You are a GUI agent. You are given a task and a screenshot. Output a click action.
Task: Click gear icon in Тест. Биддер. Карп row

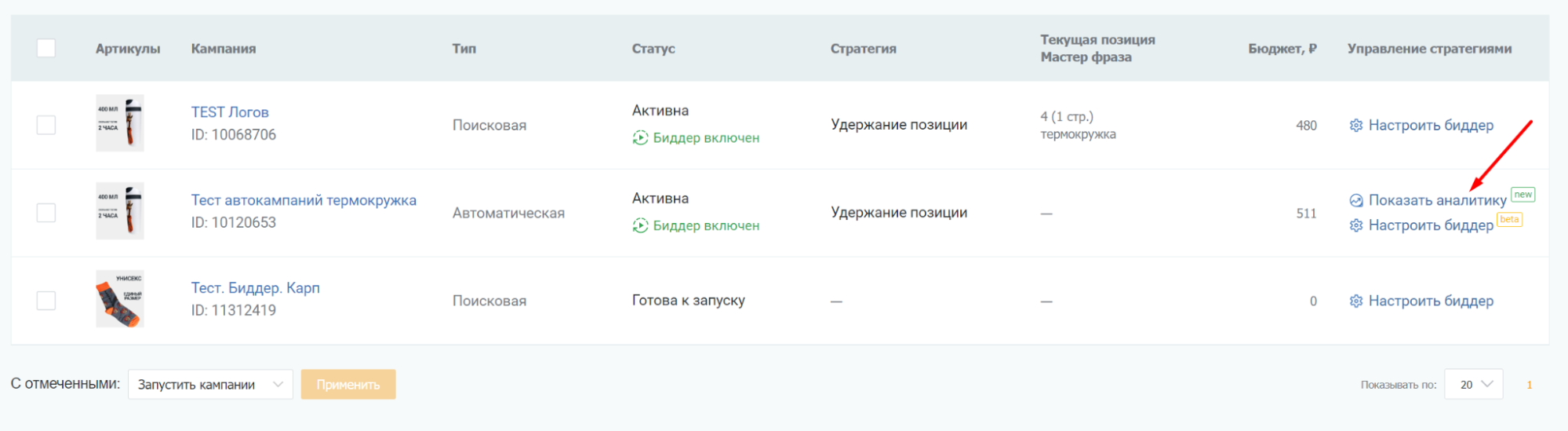1355,301
